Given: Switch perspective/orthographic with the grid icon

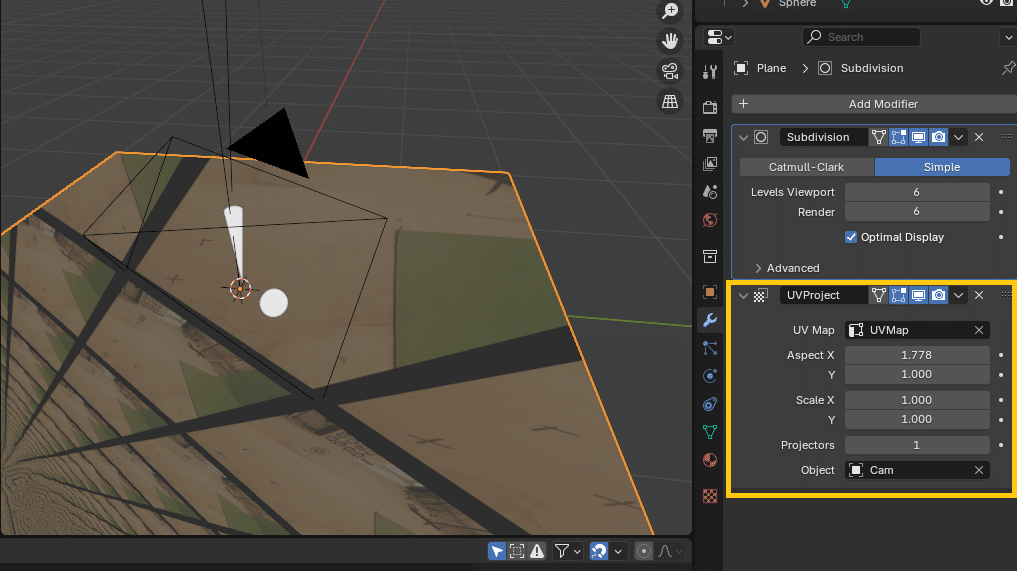Looking at the screenshot, I should pos(670,101).
